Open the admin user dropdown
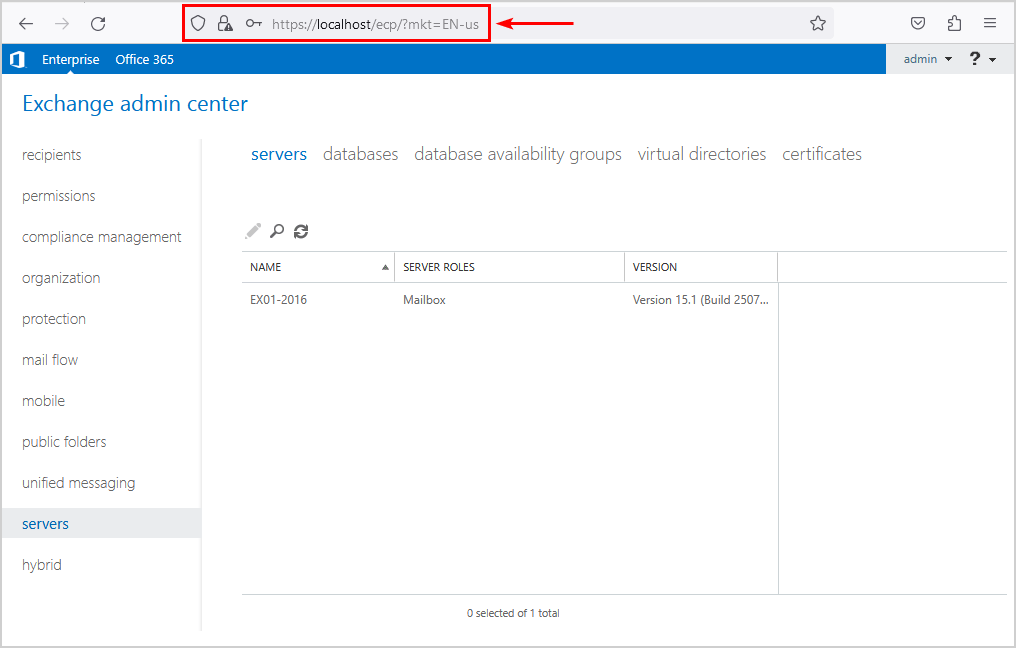Viewport: 1016px width, 648px height. (927, 60)
